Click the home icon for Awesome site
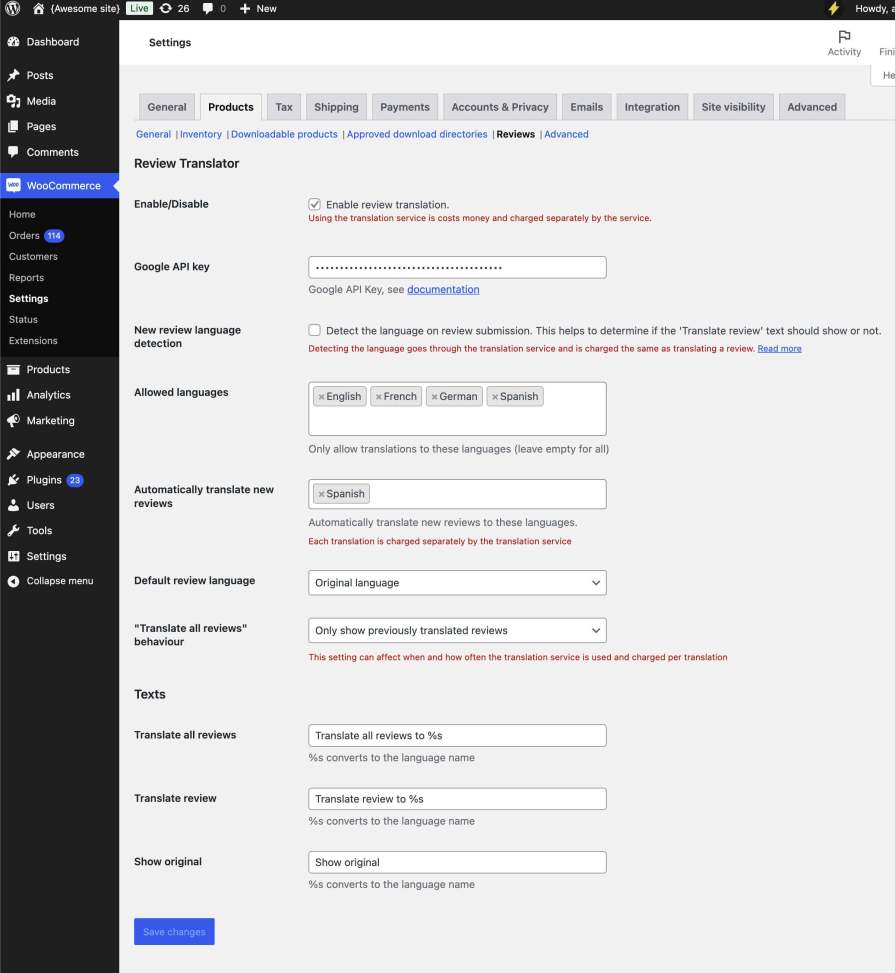895x973 pixels. (x=38, y=9)
